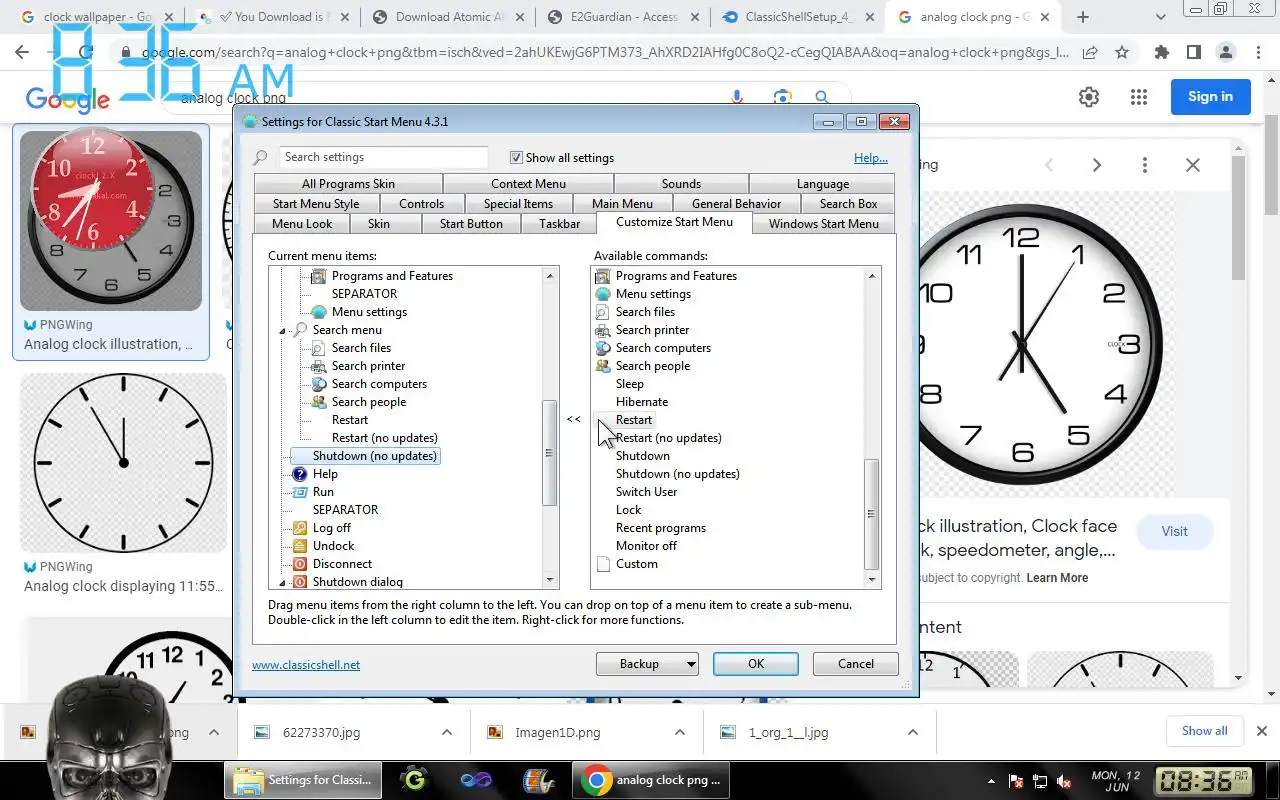Click the Menu settings globe icon in Available commands
The width and height of the screenshot is (1280, 800).
pyautogui.click(x=602, y=294)
